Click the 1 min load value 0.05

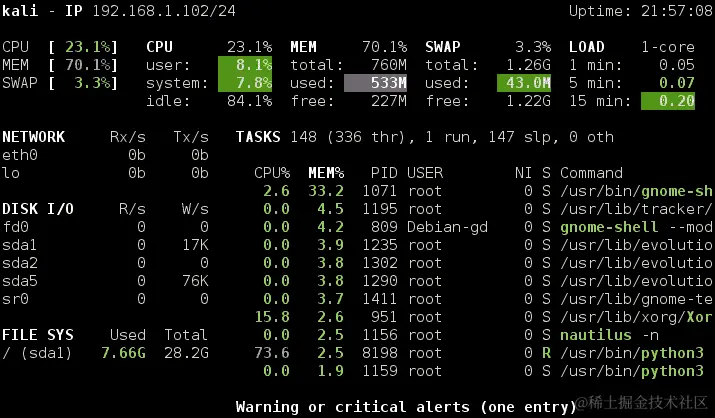tap(677, 65)
